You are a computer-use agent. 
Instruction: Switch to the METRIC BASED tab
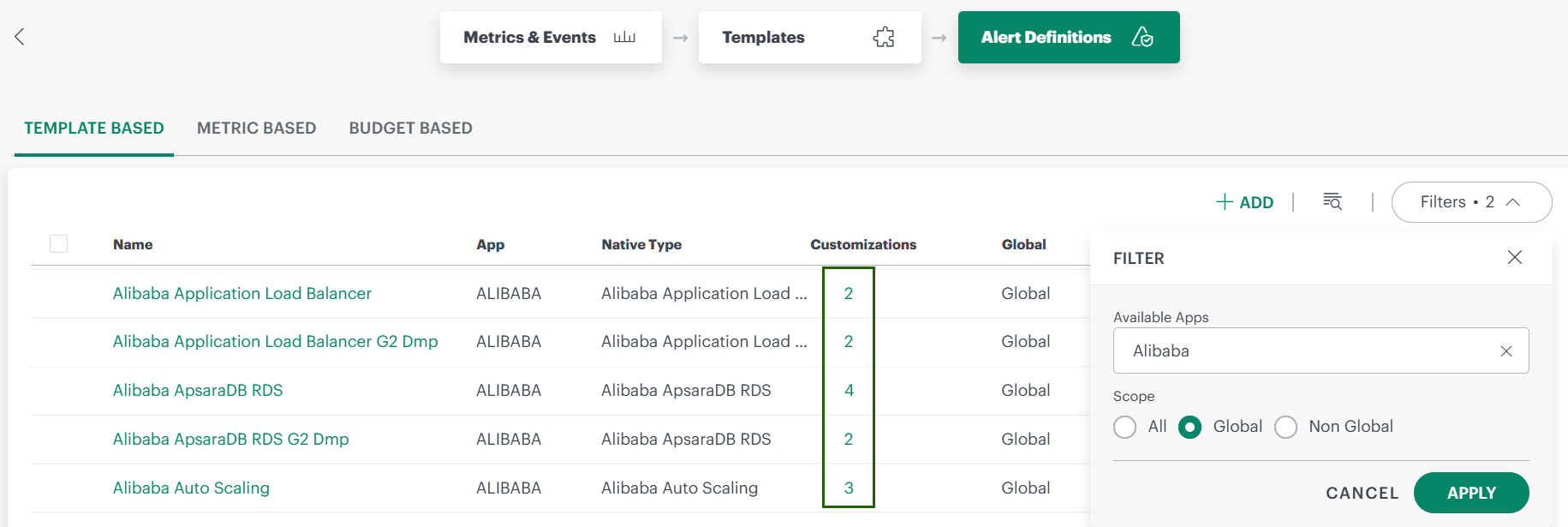point(256,128)
